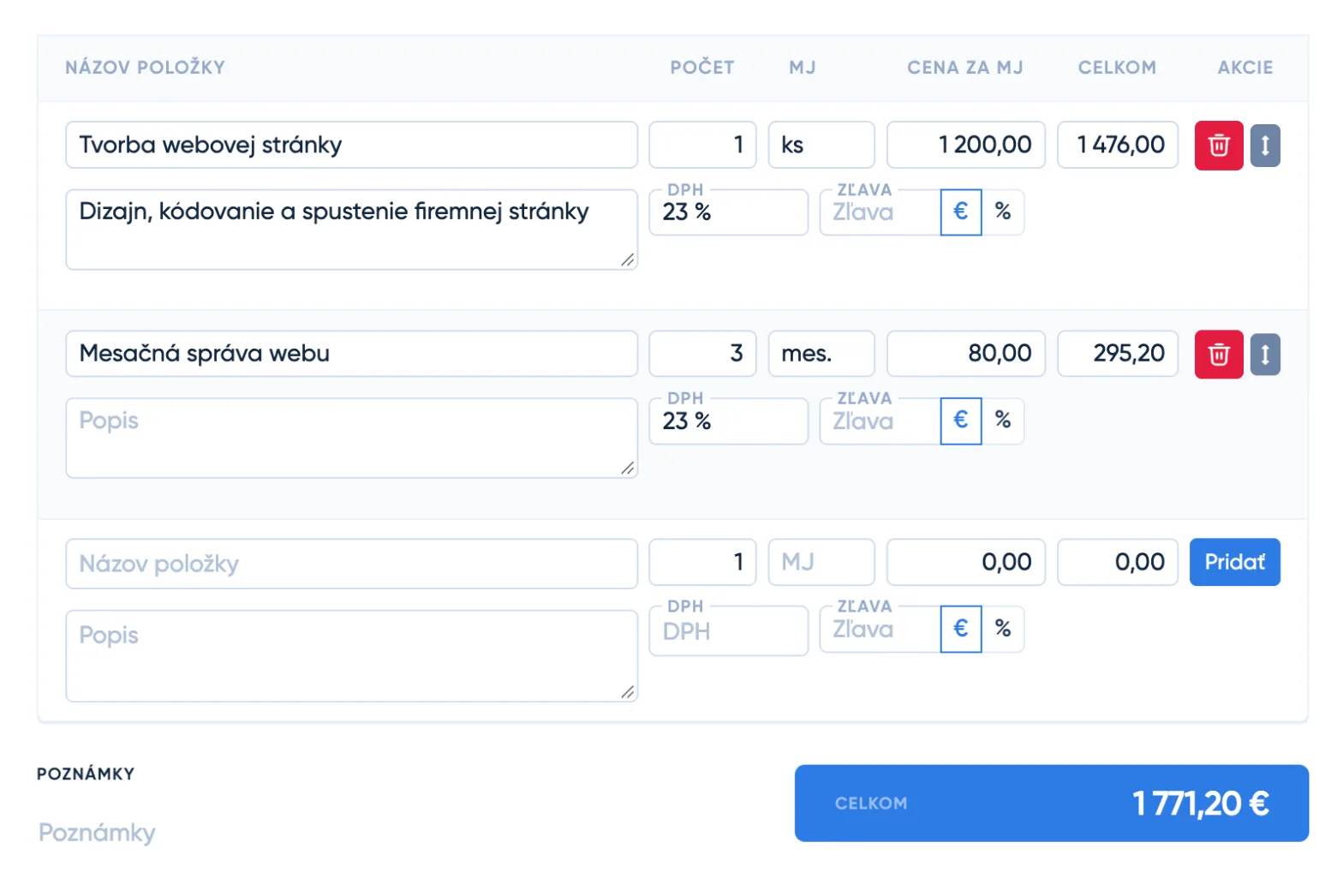Delete the Tvorba webovej stránky item

1218,146
